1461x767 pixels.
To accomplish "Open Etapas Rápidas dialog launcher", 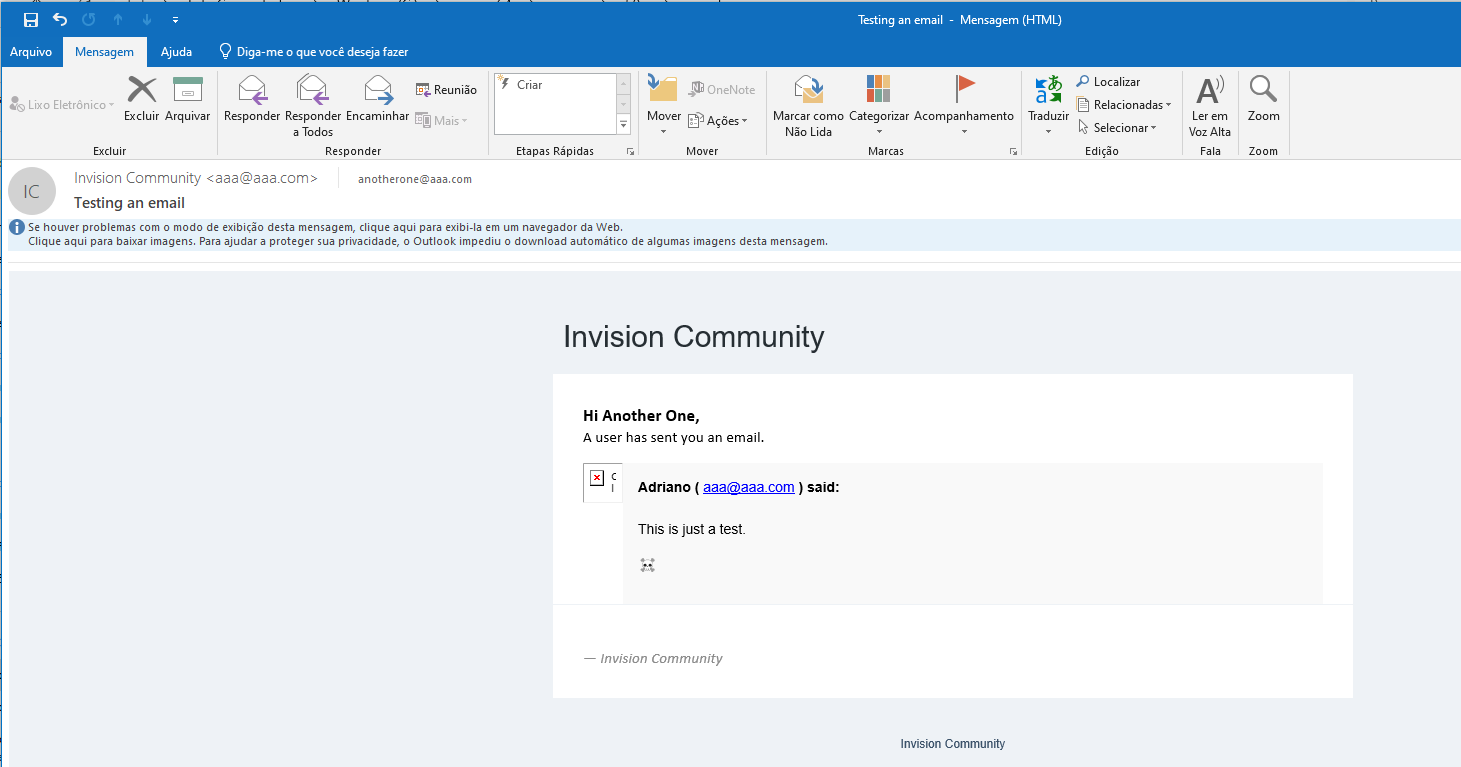I will (630, 152).
